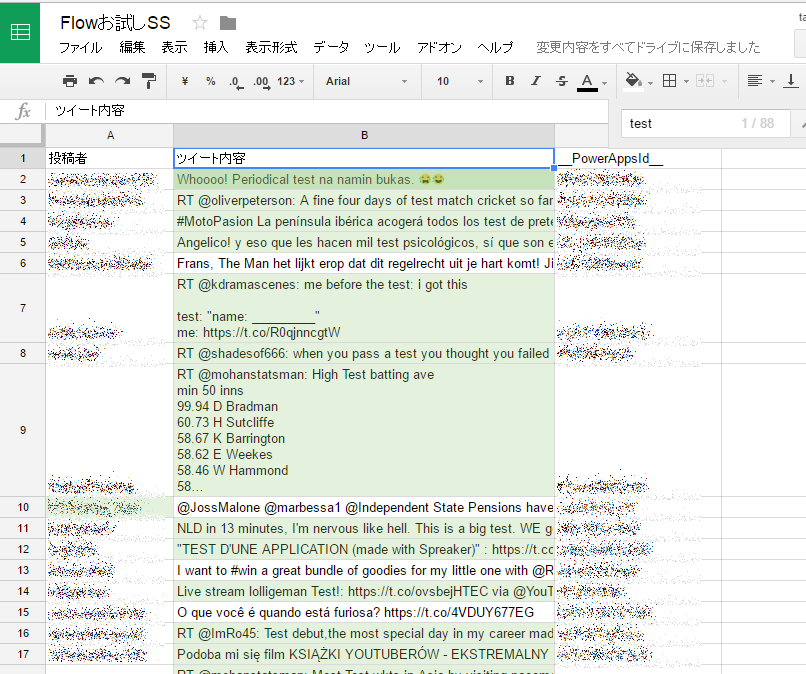Open the アドオン menu
The width and height of the screenshot is (806, 674).
point(439,47)
